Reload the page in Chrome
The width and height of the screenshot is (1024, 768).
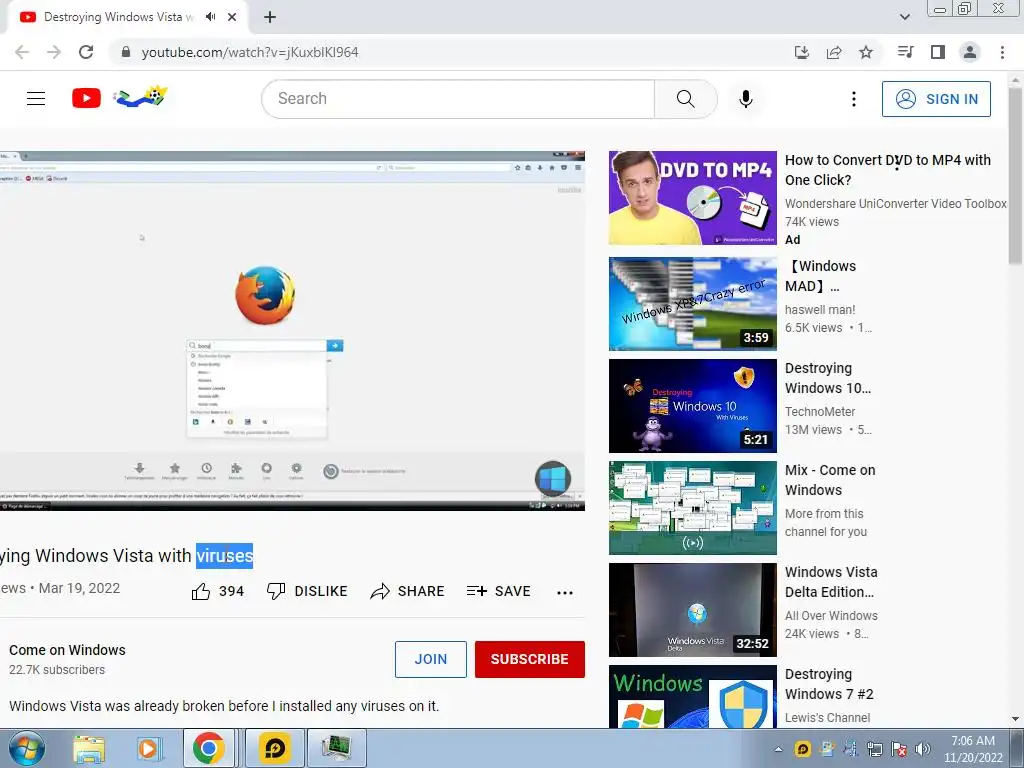tap(86, 52)
